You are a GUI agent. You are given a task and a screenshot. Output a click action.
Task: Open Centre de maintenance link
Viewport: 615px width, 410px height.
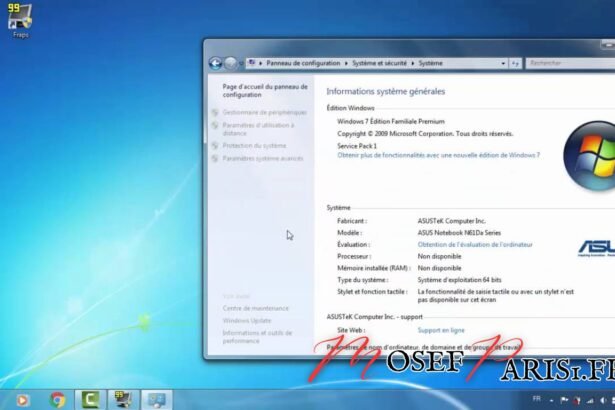click(255, 308)
